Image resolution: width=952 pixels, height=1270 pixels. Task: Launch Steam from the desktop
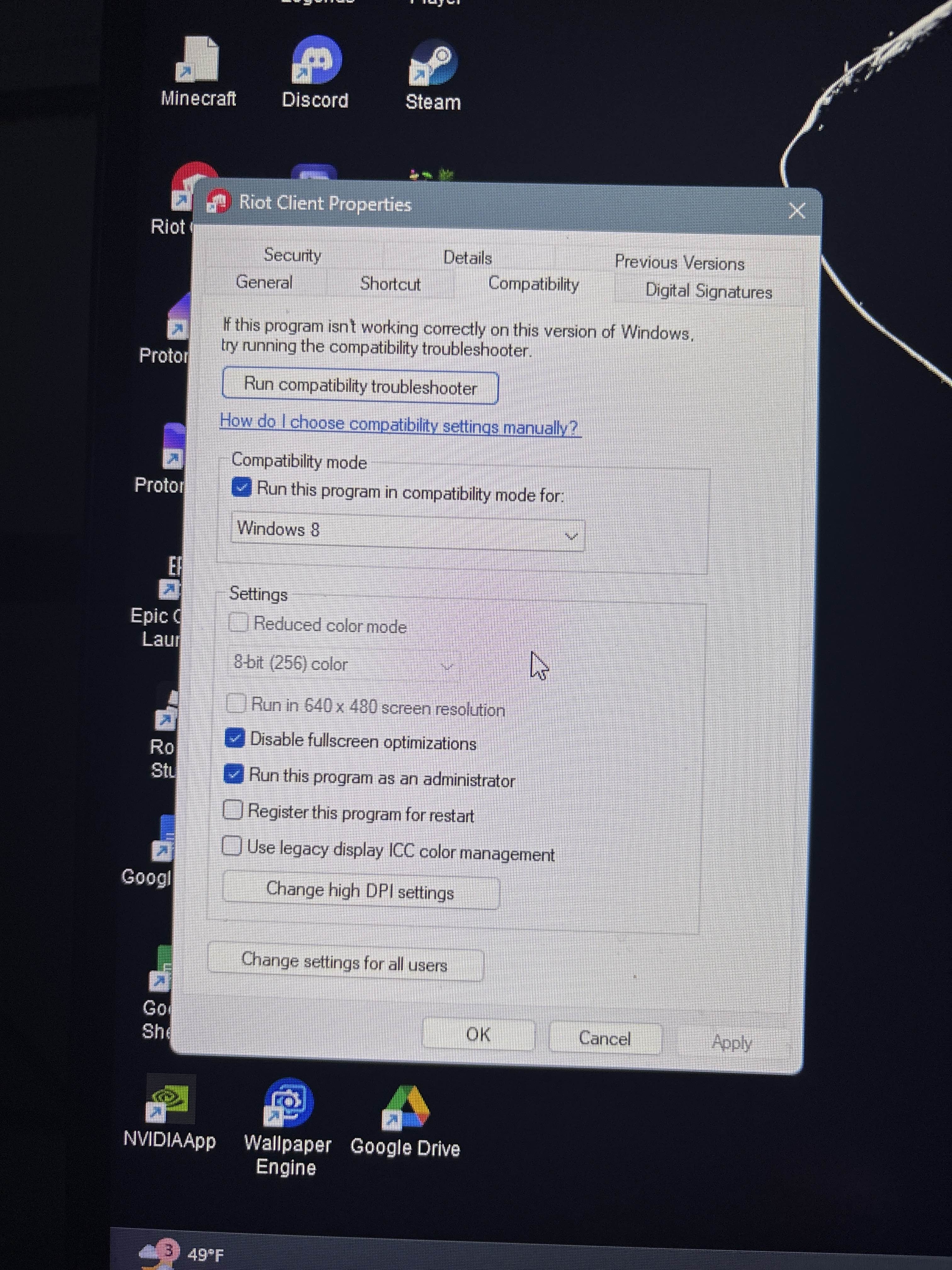tap(433, 63)
